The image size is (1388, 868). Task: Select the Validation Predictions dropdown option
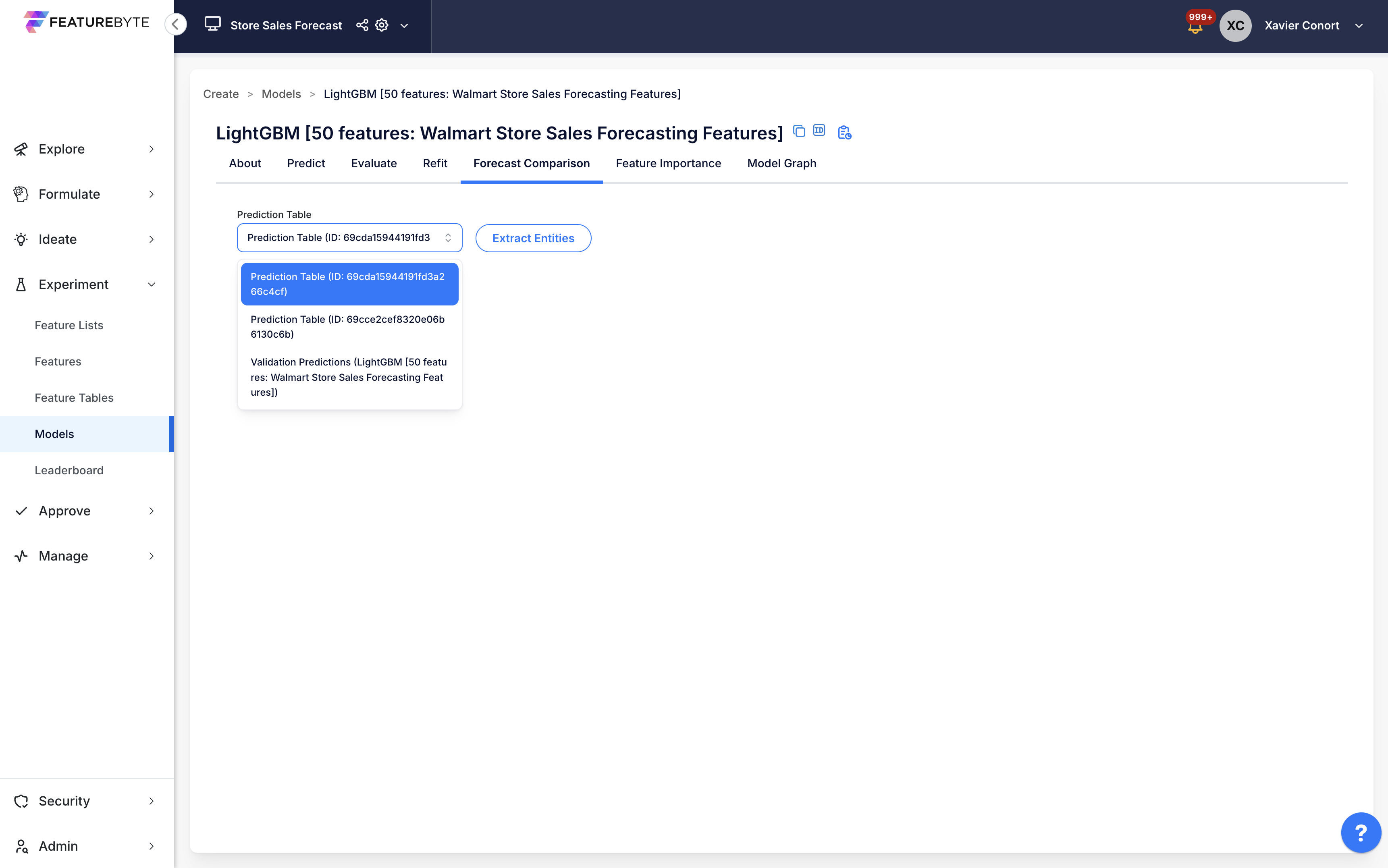click(349, 377)
